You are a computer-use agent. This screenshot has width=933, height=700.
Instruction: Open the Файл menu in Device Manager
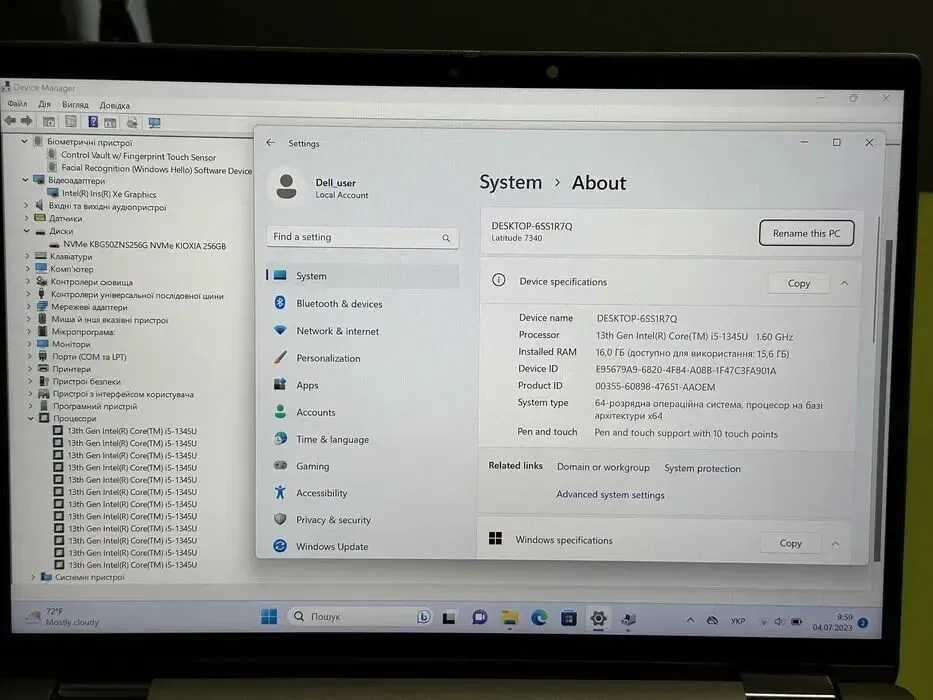17,105
